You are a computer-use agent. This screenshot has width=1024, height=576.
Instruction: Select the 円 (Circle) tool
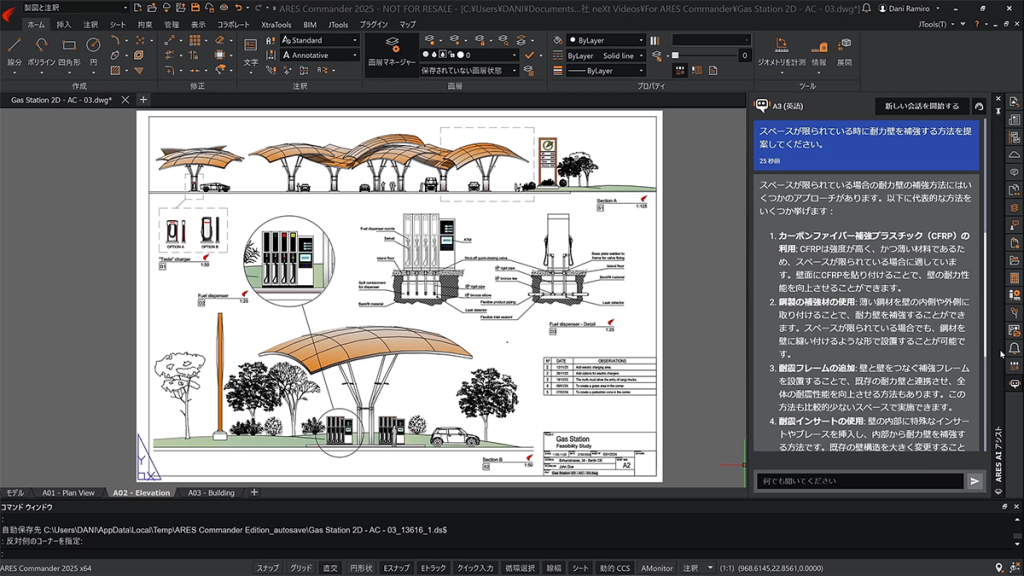pyautogui.click(x=92, y=45)
